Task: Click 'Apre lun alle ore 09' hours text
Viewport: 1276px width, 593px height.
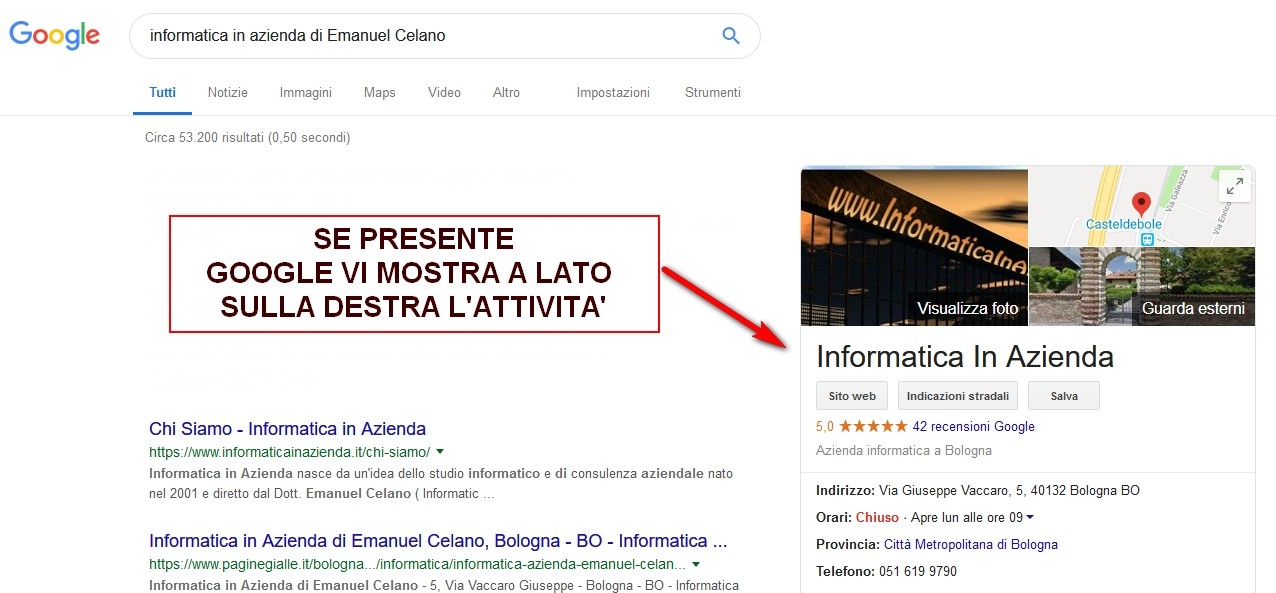Action: 967,518
